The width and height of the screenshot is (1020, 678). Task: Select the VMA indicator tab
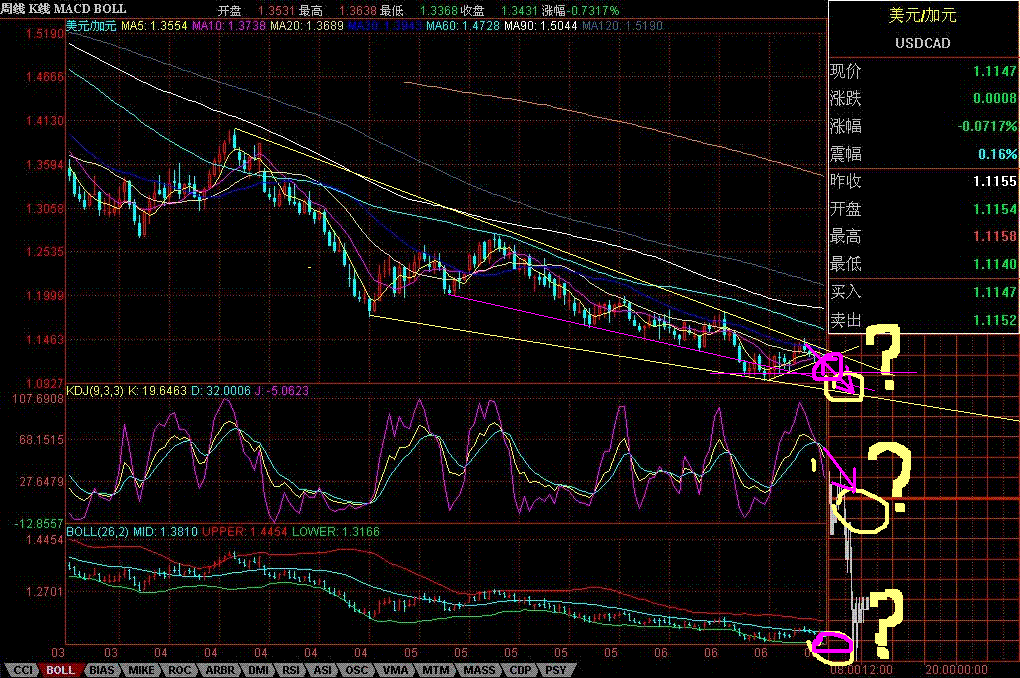click(x=395, y=670)
